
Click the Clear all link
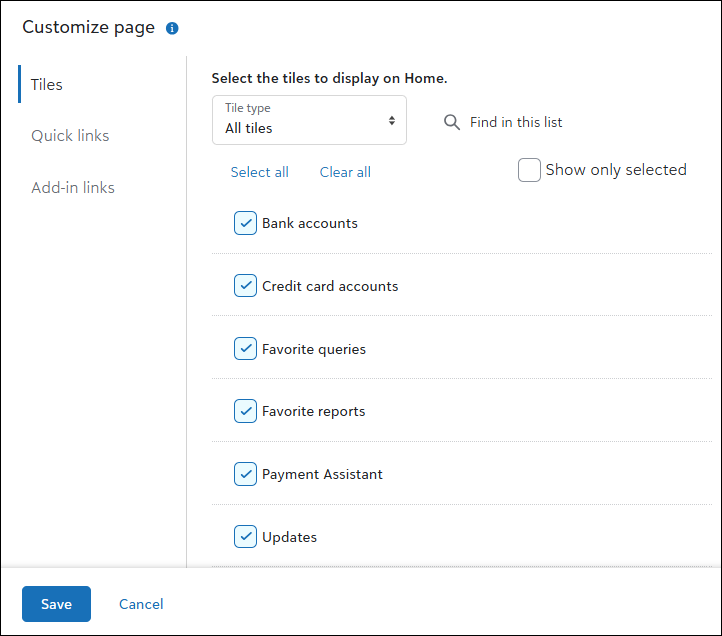345,172
